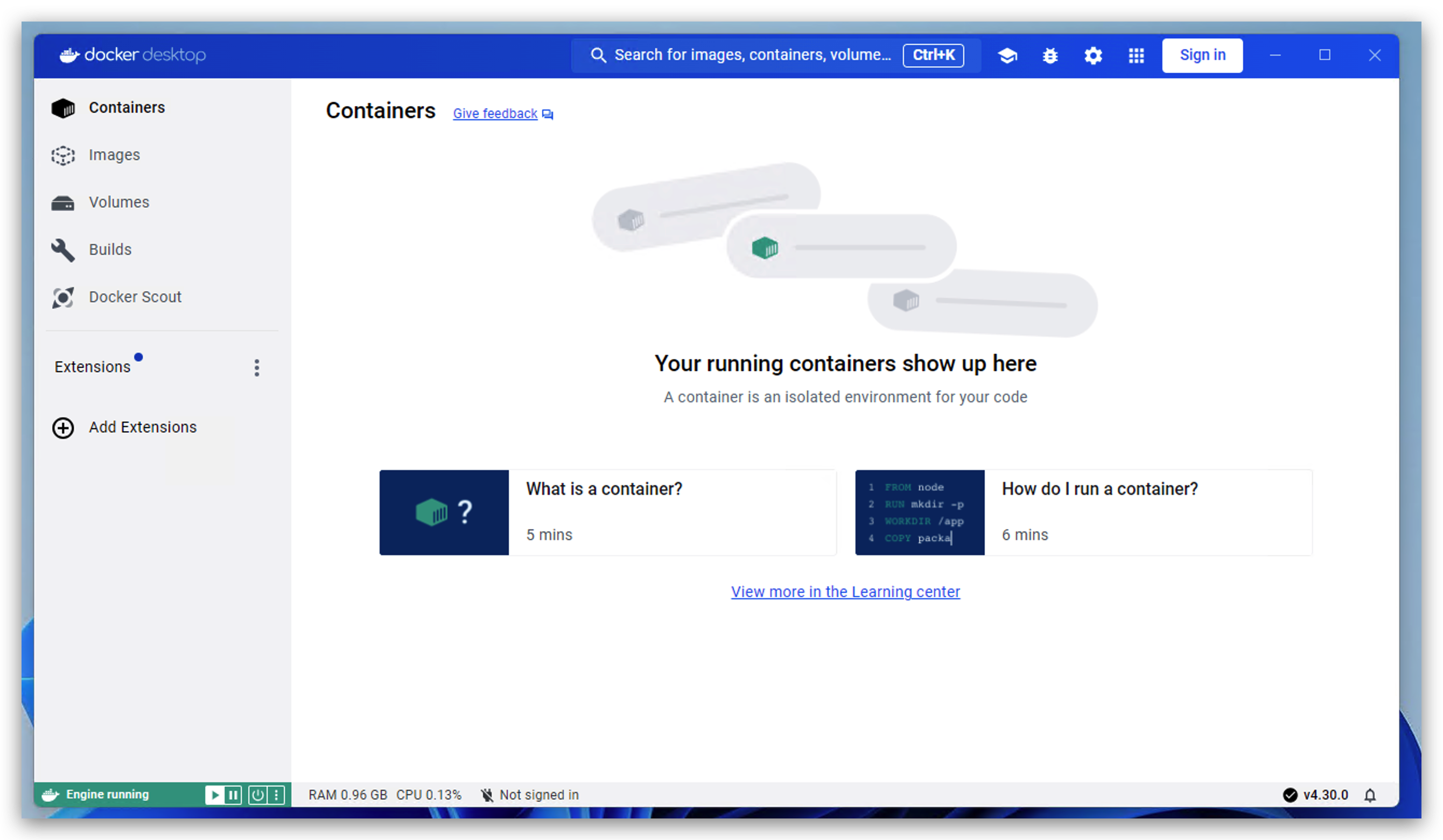Click the CPU 0.13% status entry
Image resolution: width=1443 pixels, height=840 pixels.
[429, 795]
